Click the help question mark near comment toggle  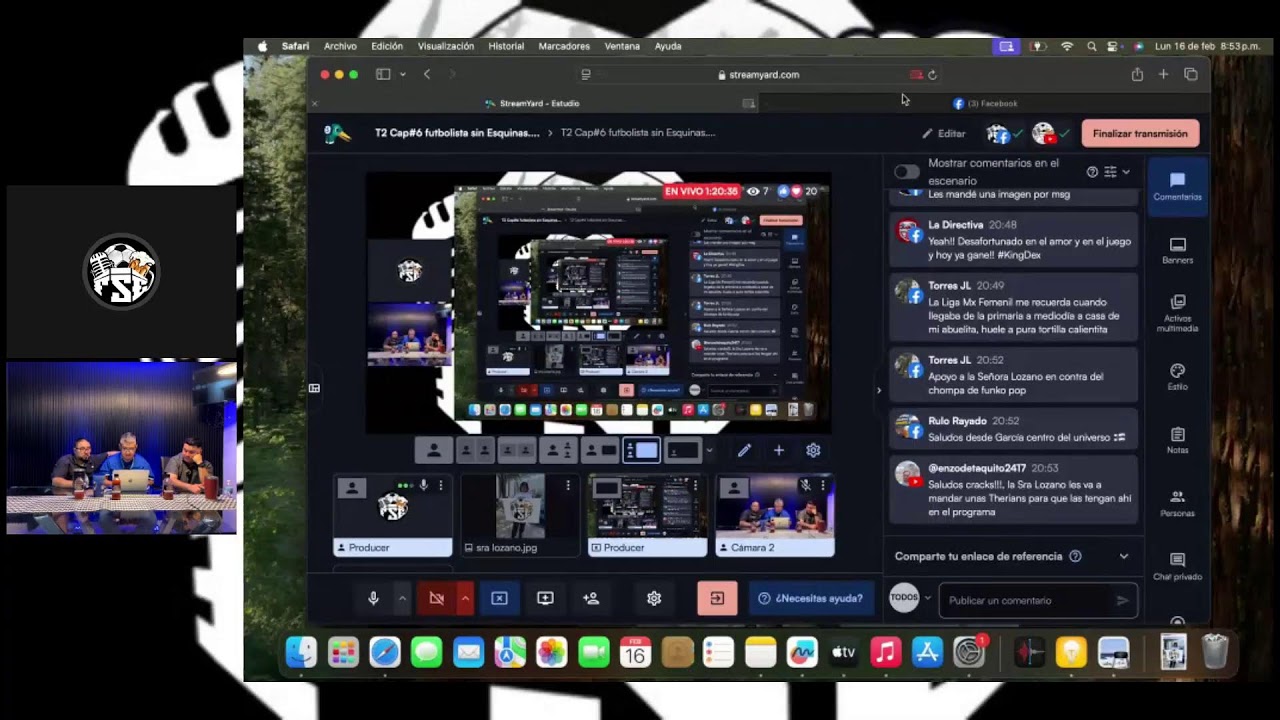(x=1092, y=172)
